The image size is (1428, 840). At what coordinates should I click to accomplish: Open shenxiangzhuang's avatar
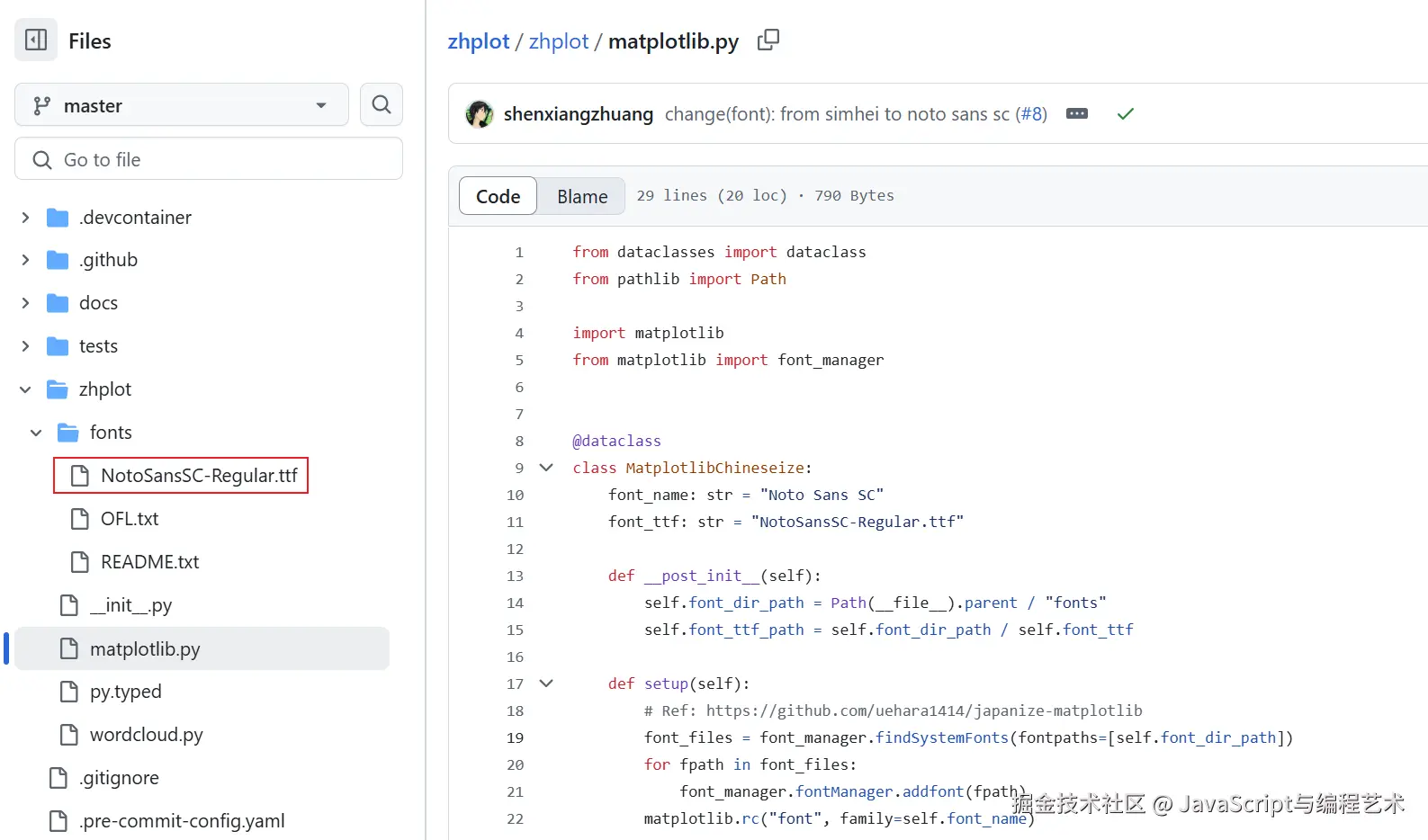pyautogui.click(x=480, y=114)
